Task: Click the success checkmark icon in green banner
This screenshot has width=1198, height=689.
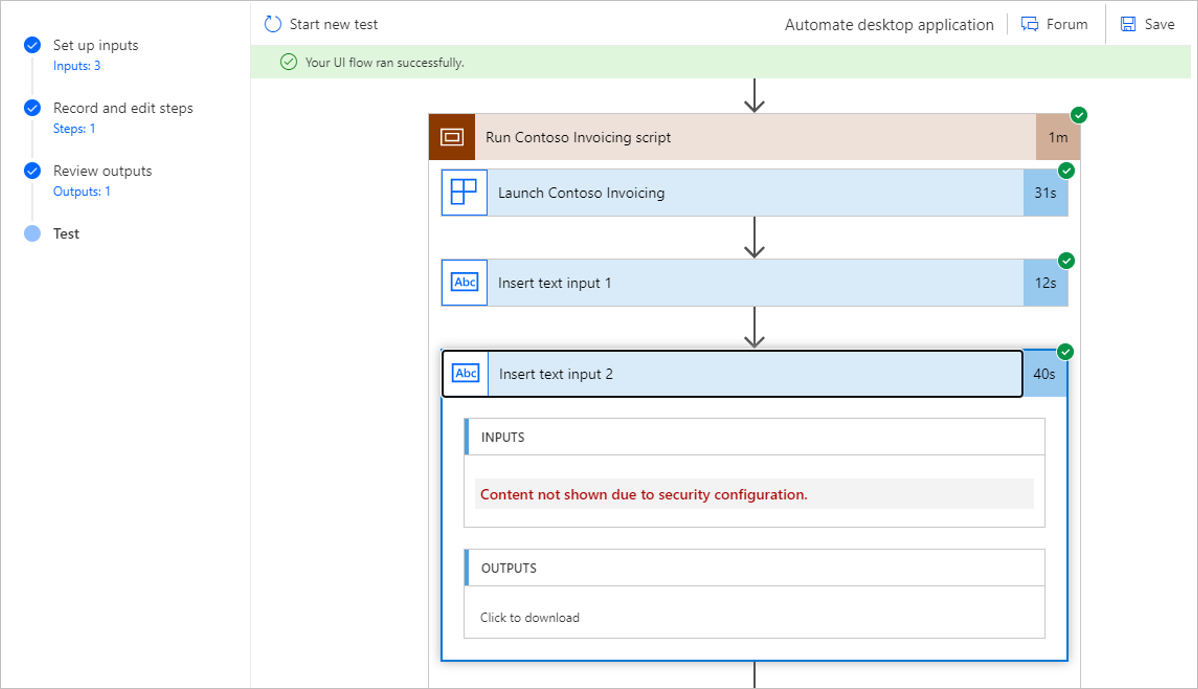Action: 288,62
